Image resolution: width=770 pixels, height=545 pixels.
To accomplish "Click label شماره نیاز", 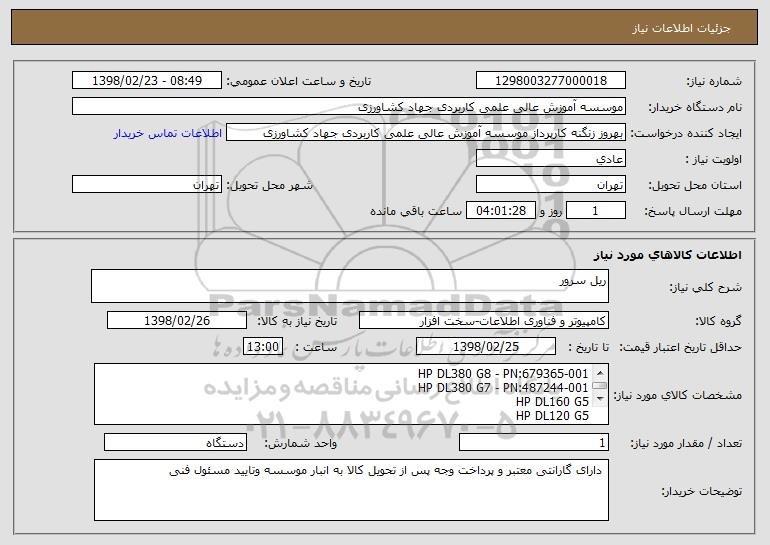I will [x=714, y=82].
